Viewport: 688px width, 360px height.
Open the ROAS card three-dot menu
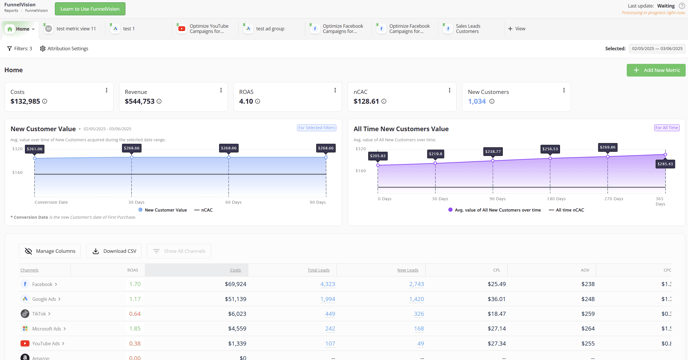[335, 90]
